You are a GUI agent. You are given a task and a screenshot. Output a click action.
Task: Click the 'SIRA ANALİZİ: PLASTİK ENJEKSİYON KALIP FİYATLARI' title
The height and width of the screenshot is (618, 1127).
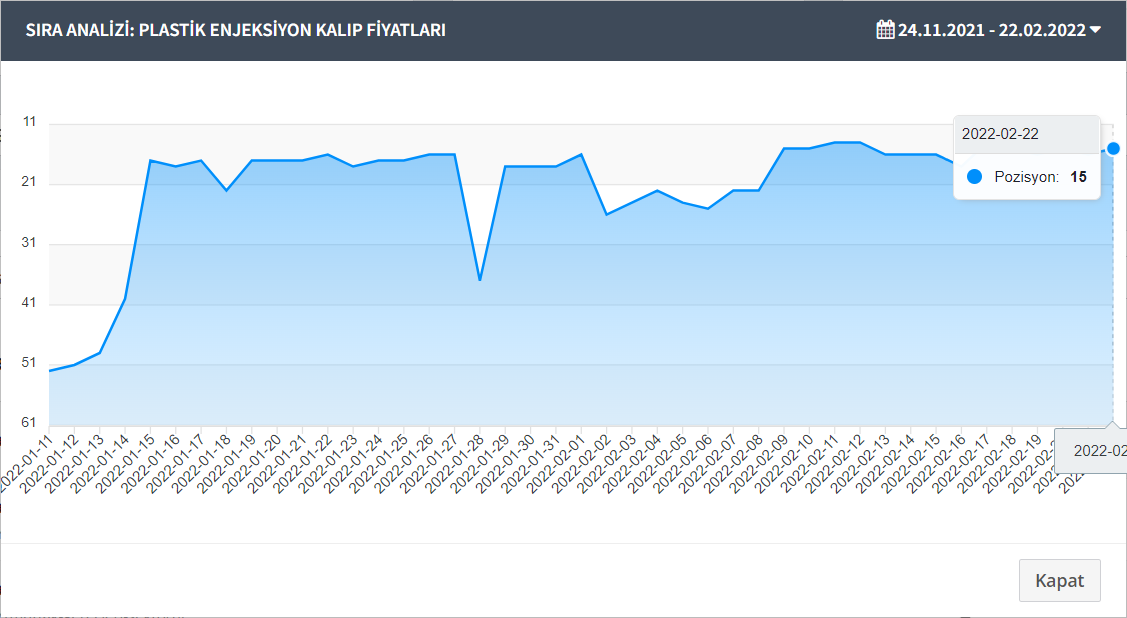click(236, 30)
